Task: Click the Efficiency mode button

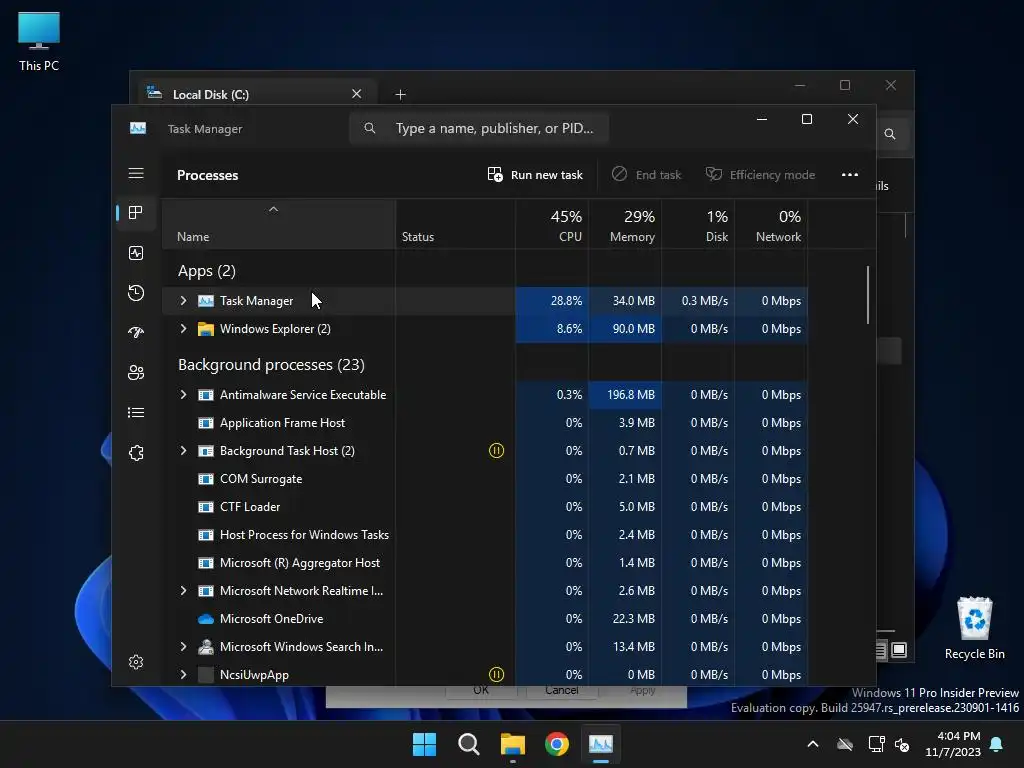Action: pos(760,174)
